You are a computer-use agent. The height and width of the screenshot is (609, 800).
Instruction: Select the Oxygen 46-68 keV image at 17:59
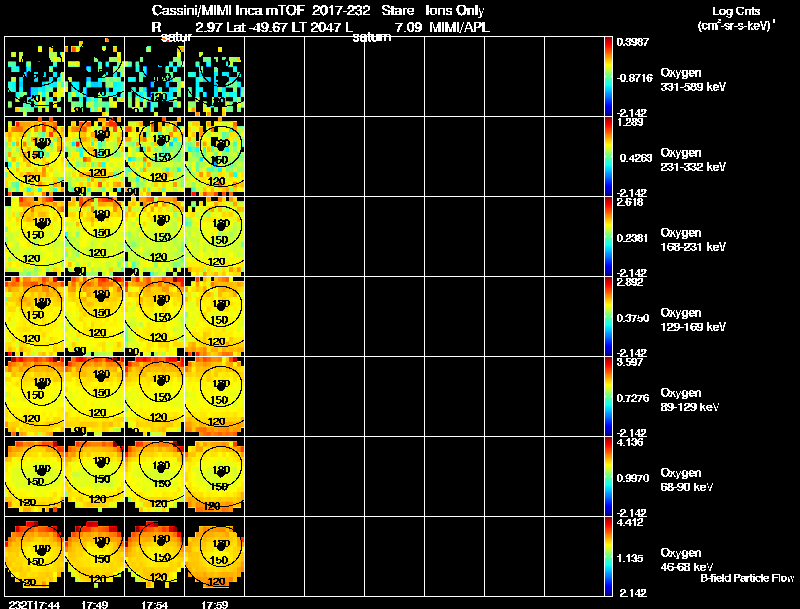[x=215, y=556]
